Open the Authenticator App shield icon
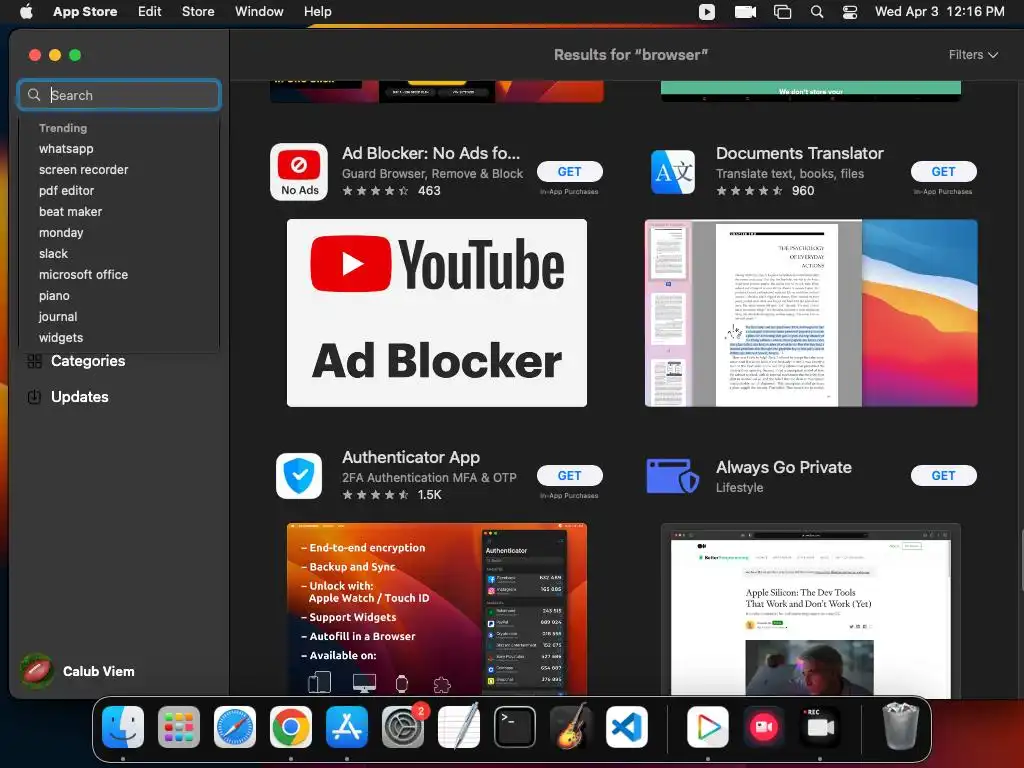Viewport: 1024px width, 768px height. coord(299,475)
